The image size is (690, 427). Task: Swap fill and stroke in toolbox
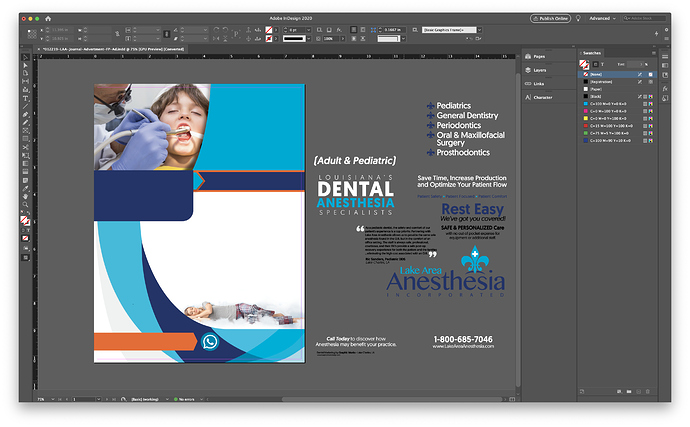(29, 213)
